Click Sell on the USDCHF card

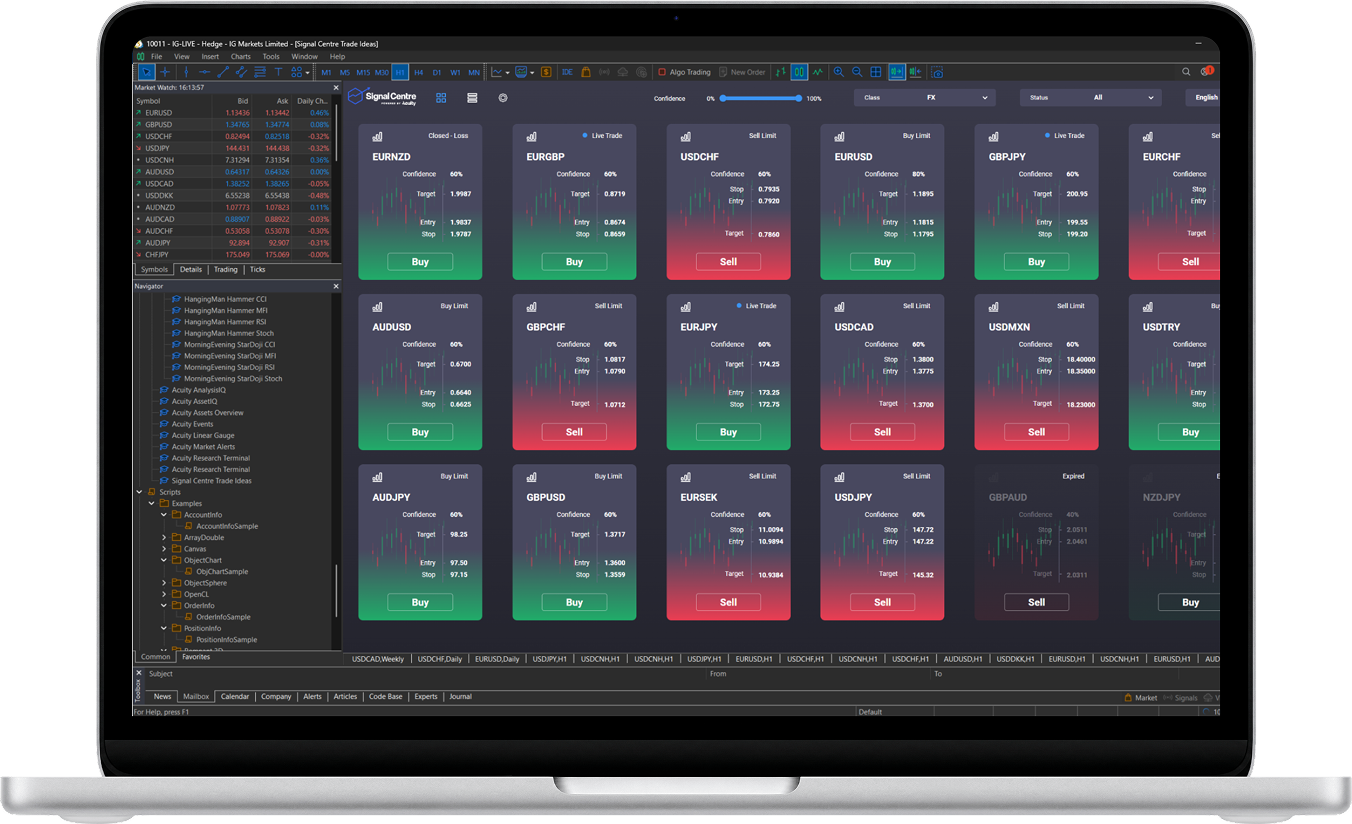pyautogui.click(x=728, y=262)
